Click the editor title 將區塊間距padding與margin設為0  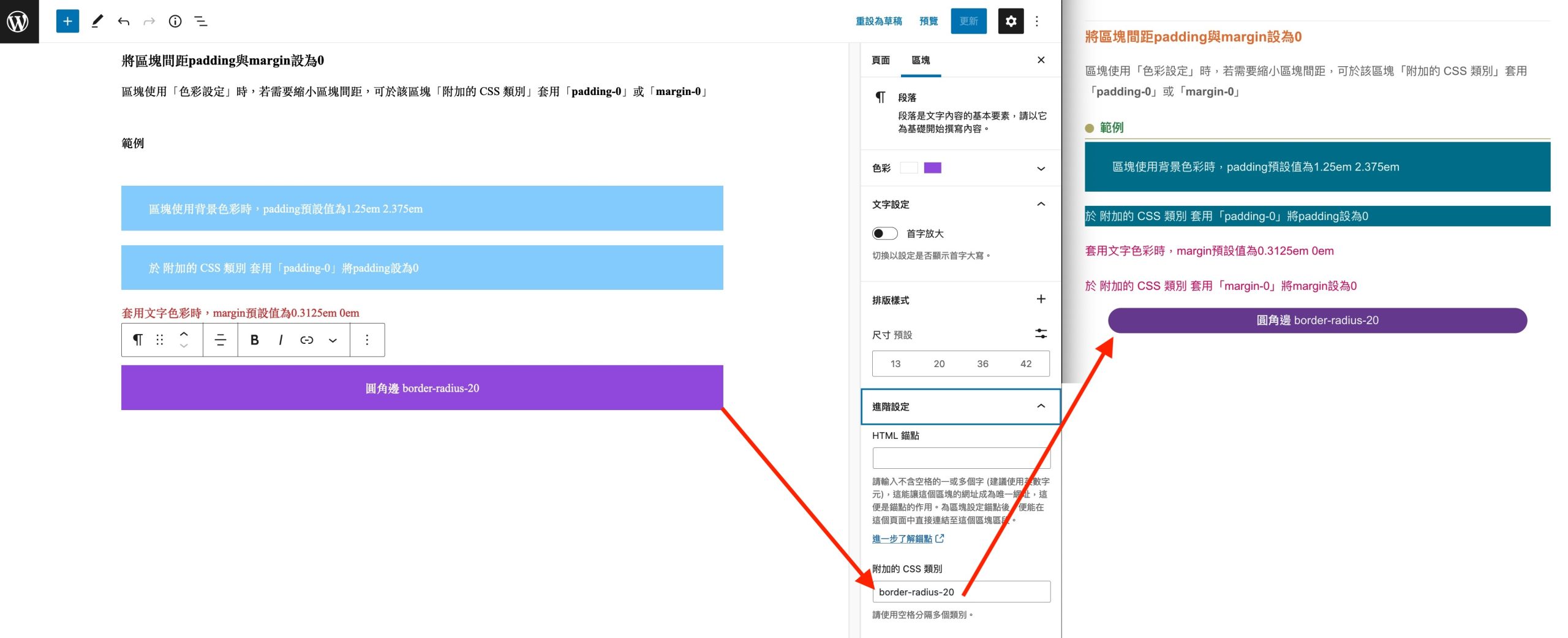click(222, 61)
